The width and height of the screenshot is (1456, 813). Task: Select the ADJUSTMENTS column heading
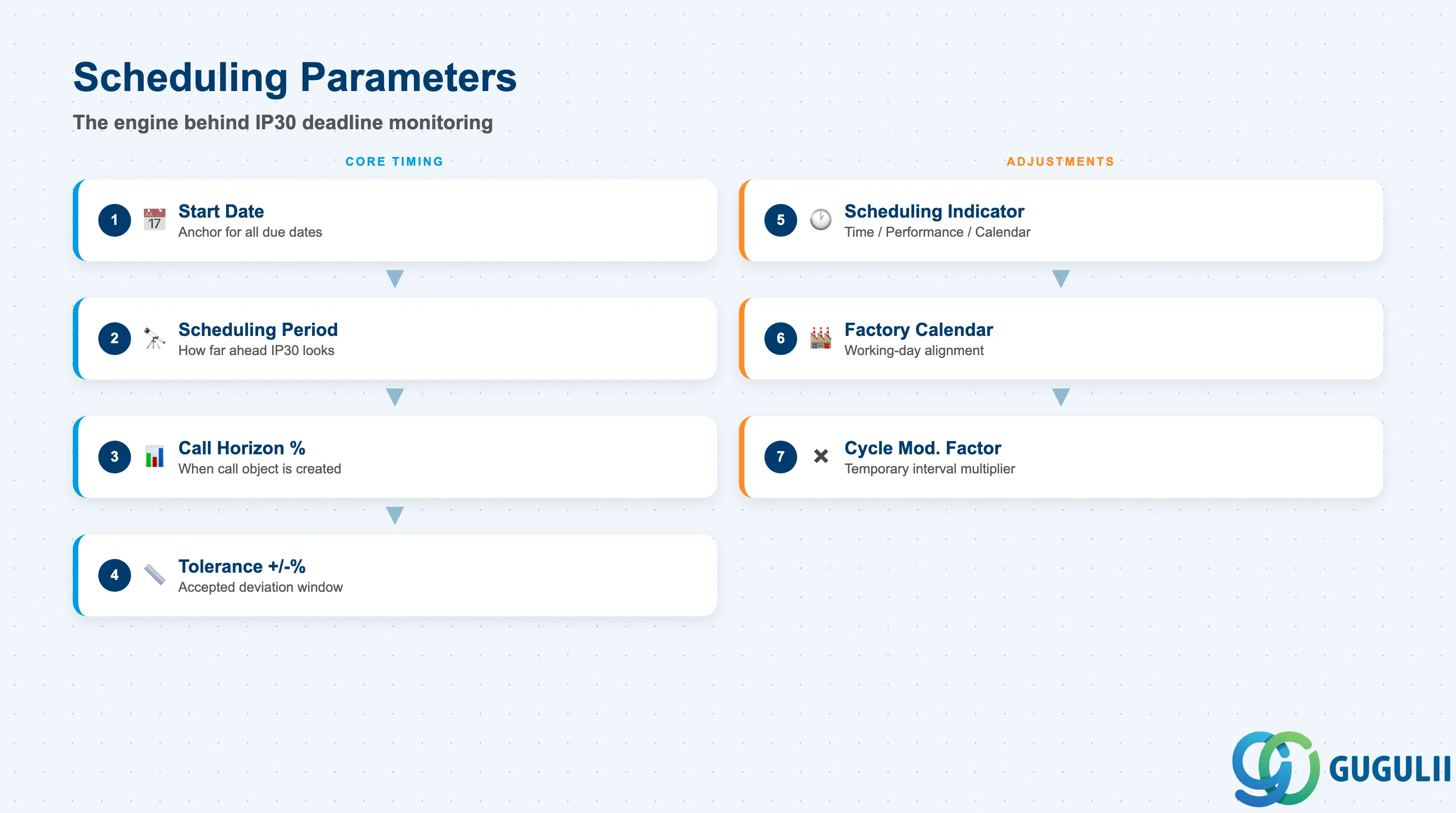(x=1060, y=162)
